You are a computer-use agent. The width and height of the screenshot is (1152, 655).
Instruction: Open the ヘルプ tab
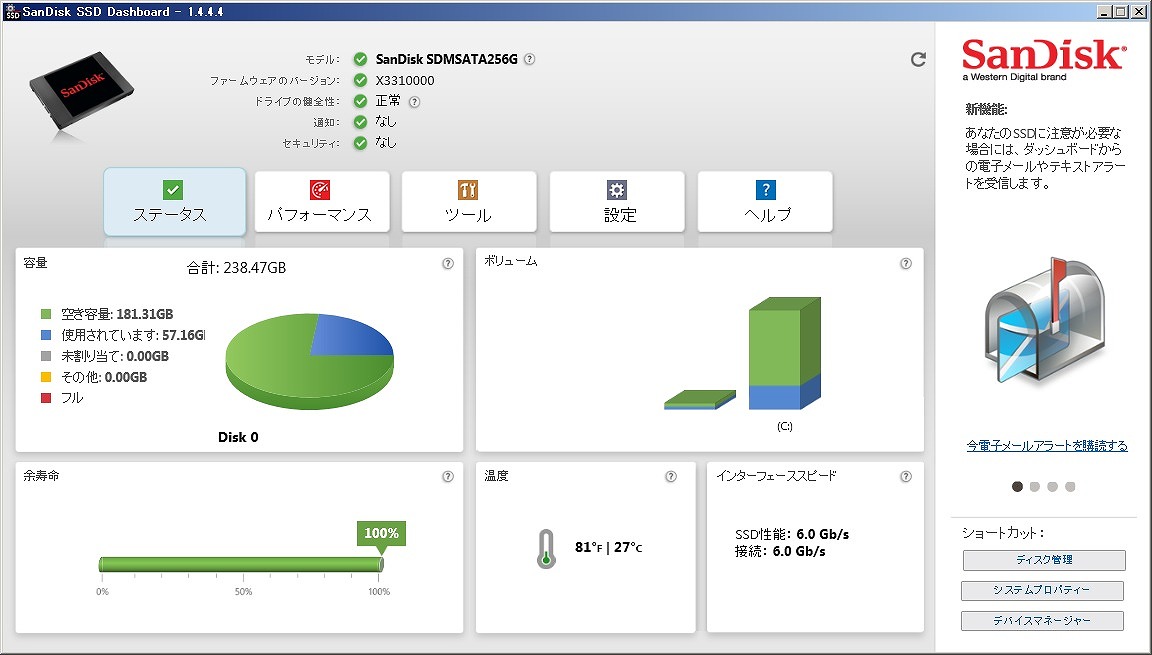[x=765, y=202]
